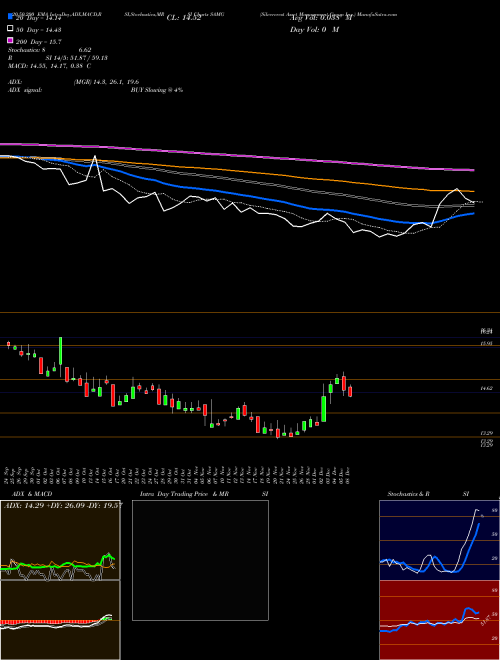Open the ADX indicator chart panel

coord(60,540)
